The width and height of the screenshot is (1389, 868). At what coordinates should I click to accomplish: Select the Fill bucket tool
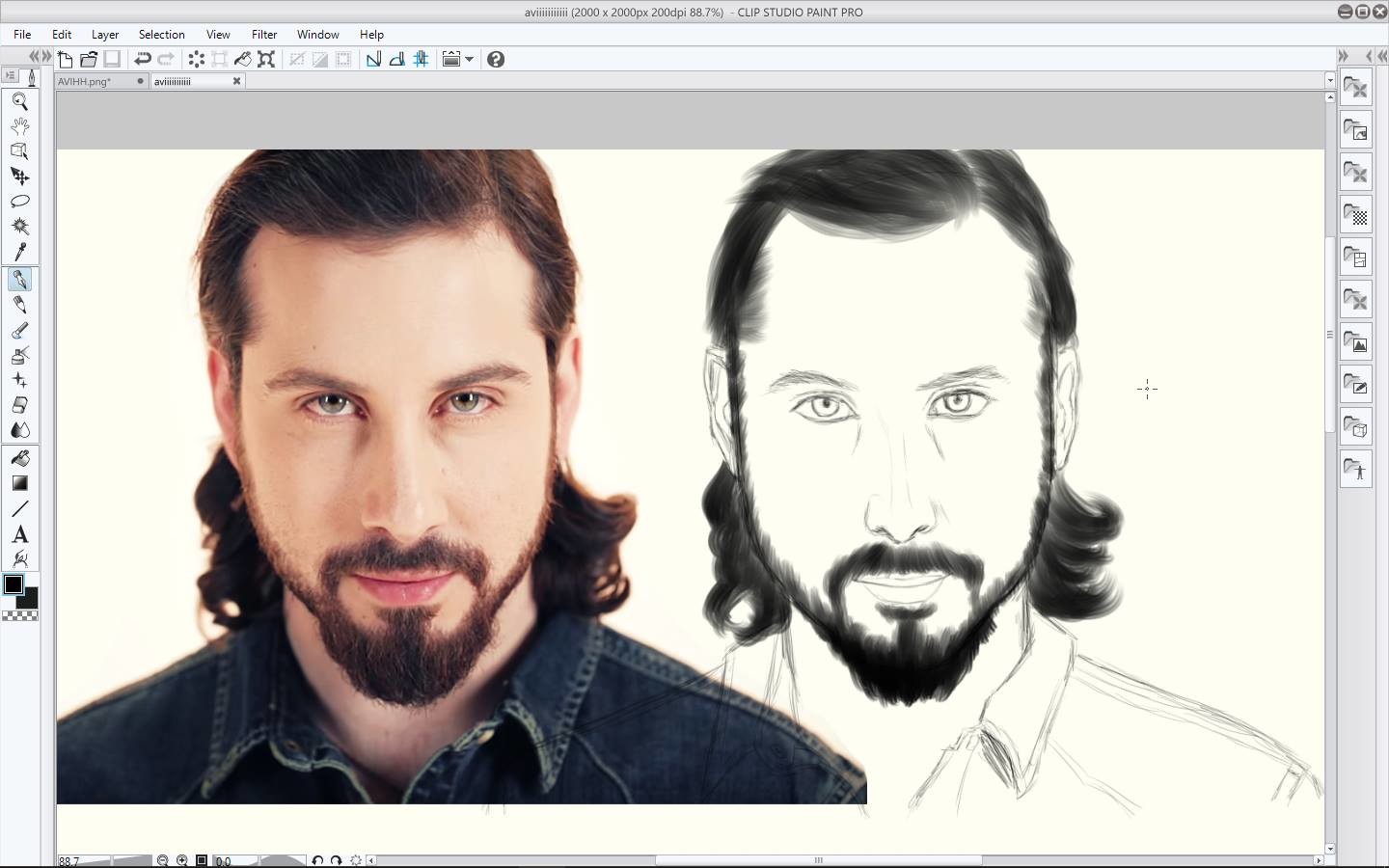coord(19,458)
